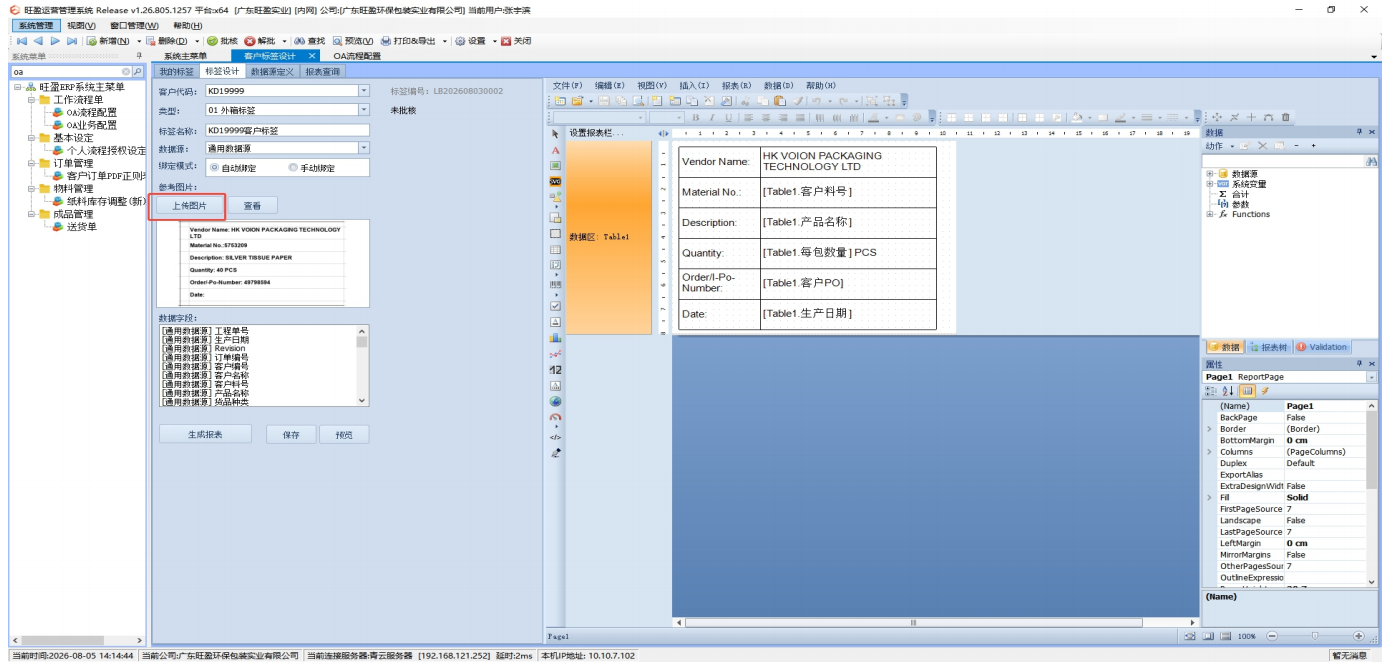Click the trash delete icon in designer toolbar

click(x=1286, y=117)
